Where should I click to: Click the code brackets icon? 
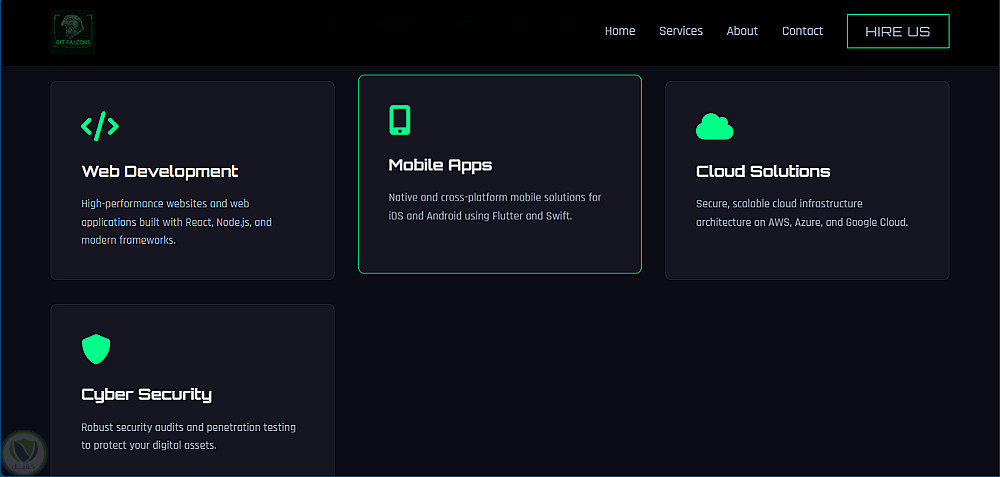[x=100, y=126]
